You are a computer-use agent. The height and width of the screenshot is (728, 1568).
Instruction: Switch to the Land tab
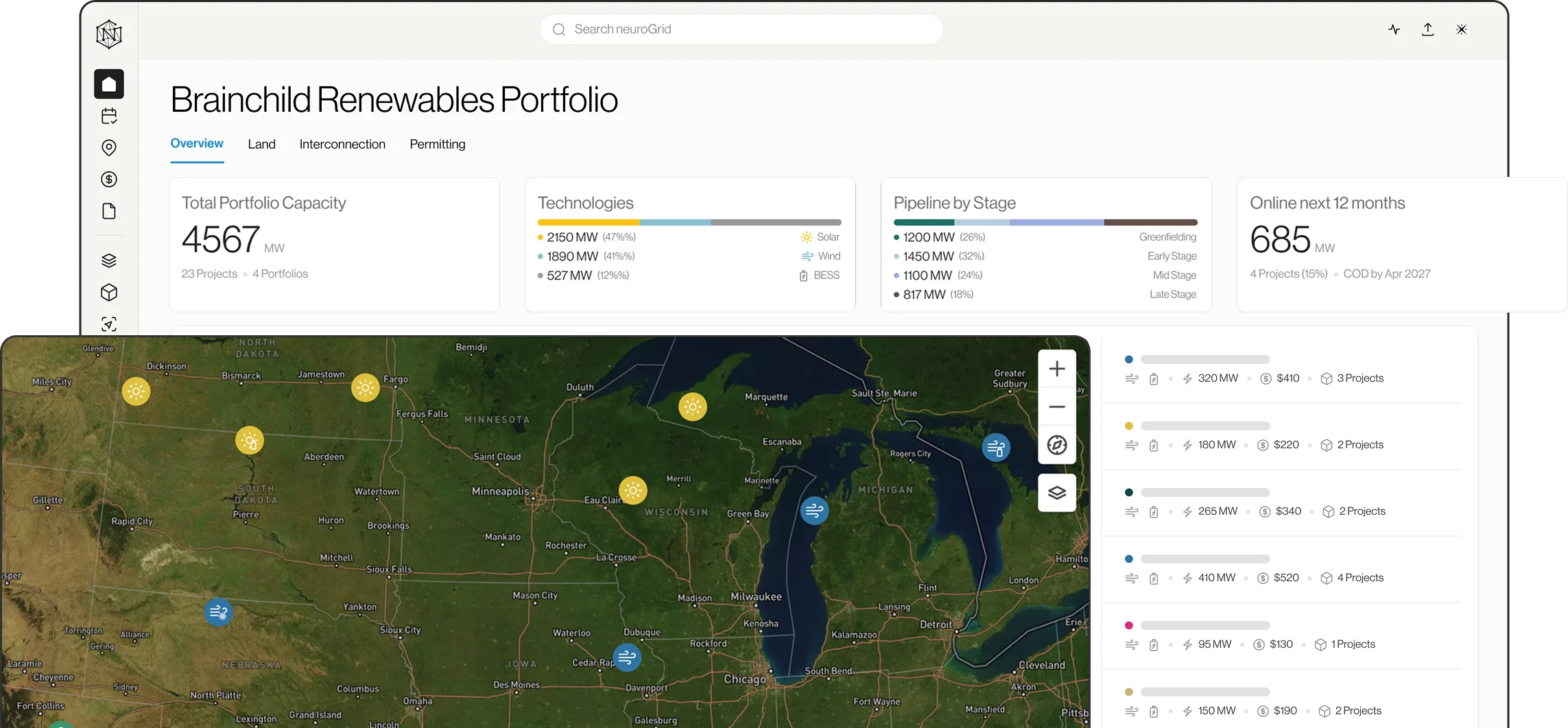point(261,144)
